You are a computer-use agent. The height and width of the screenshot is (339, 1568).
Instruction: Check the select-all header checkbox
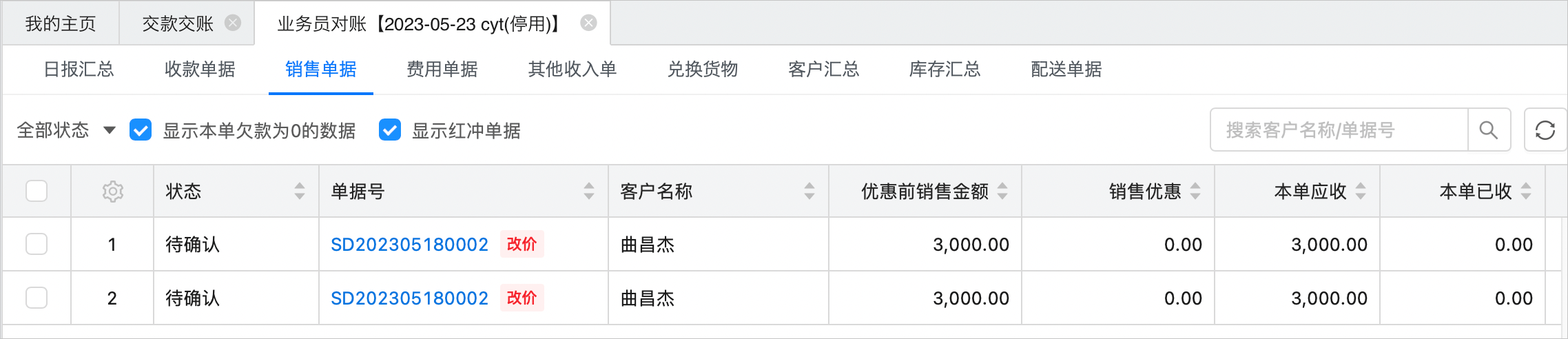[x=37, y=191]
